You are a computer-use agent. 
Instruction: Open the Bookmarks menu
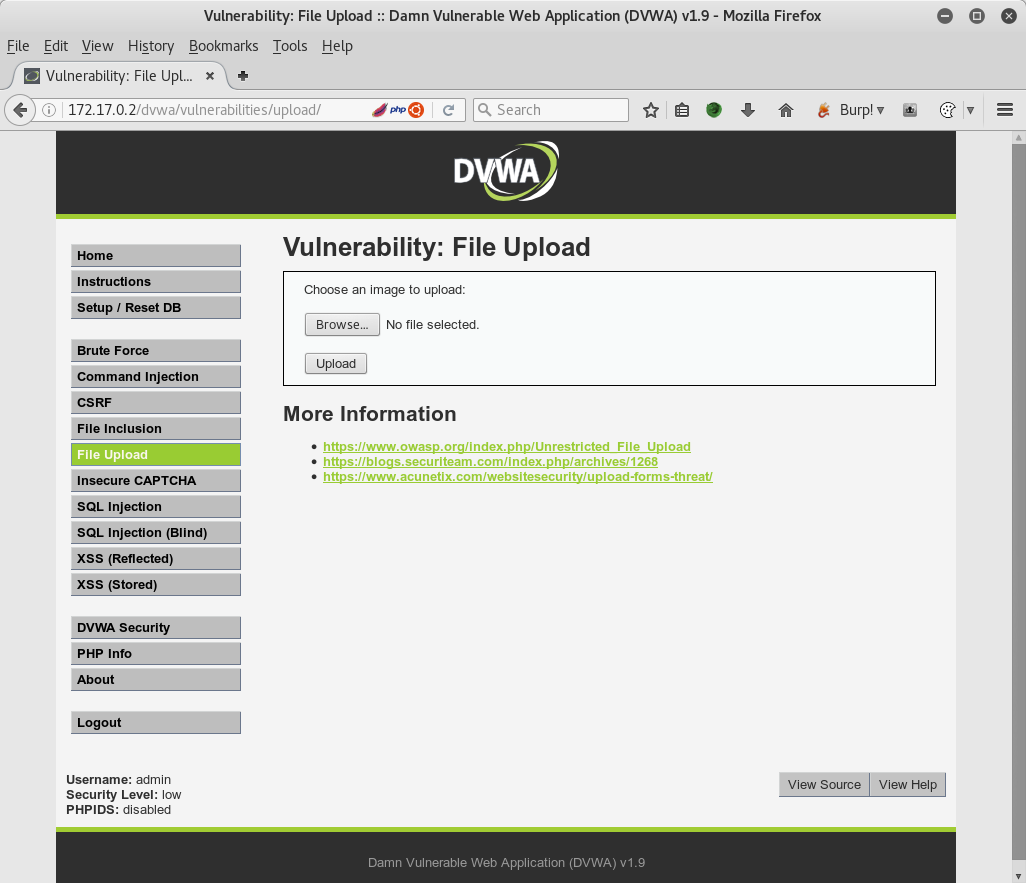click(223, 46)
